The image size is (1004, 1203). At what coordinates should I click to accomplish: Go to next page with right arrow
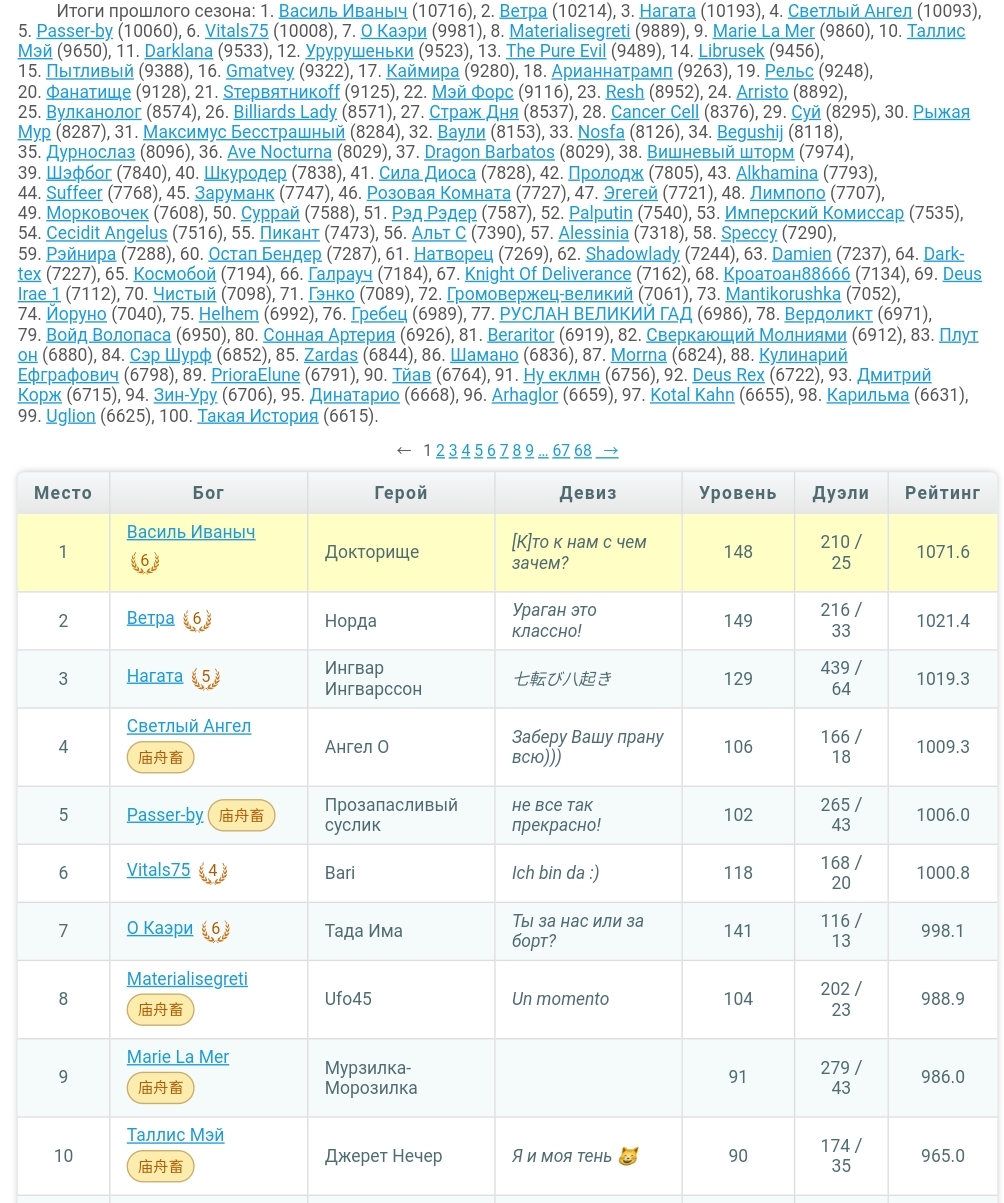(x=608, y=451)
